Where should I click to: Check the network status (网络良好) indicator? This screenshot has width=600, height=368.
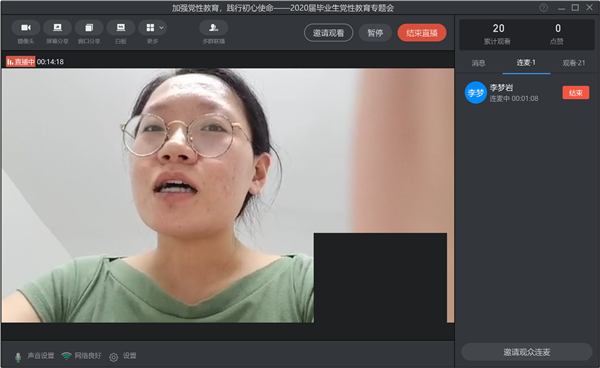click(x=82, y=356)
